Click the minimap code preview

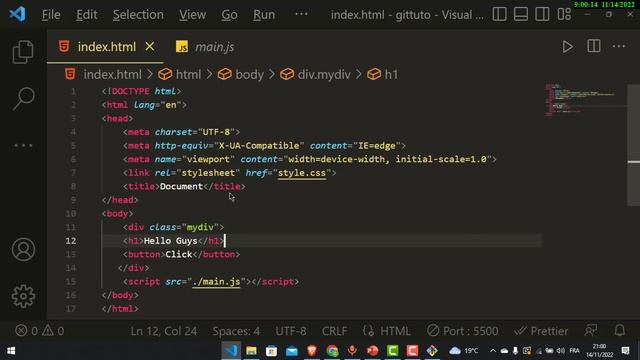tap(585, 100)
